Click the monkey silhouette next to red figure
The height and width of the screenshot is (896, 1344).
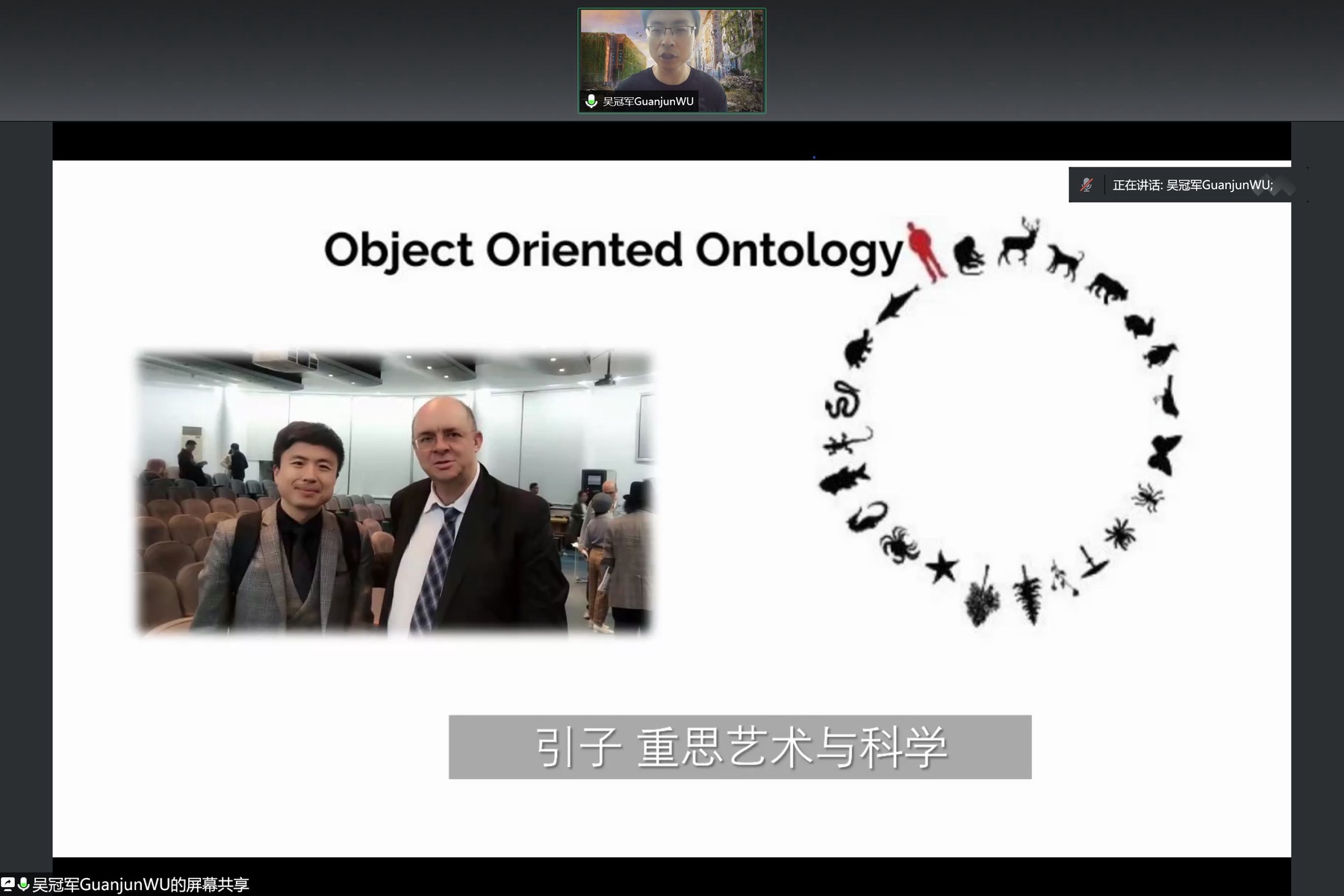pyautogui.click(x=969, y=255)
